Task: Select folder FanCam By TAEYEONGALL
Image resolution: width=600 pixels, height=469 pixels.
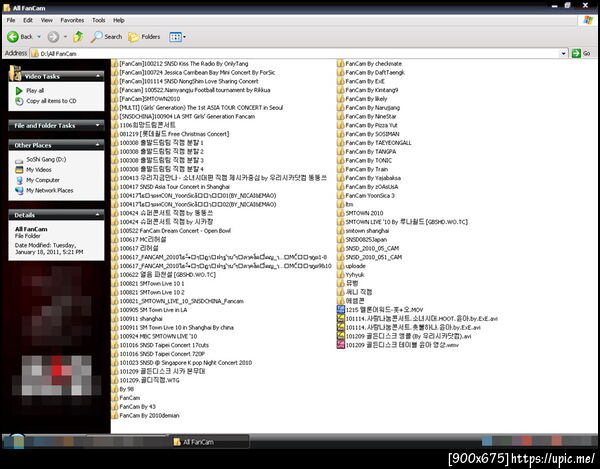Action: pos(374,143)
